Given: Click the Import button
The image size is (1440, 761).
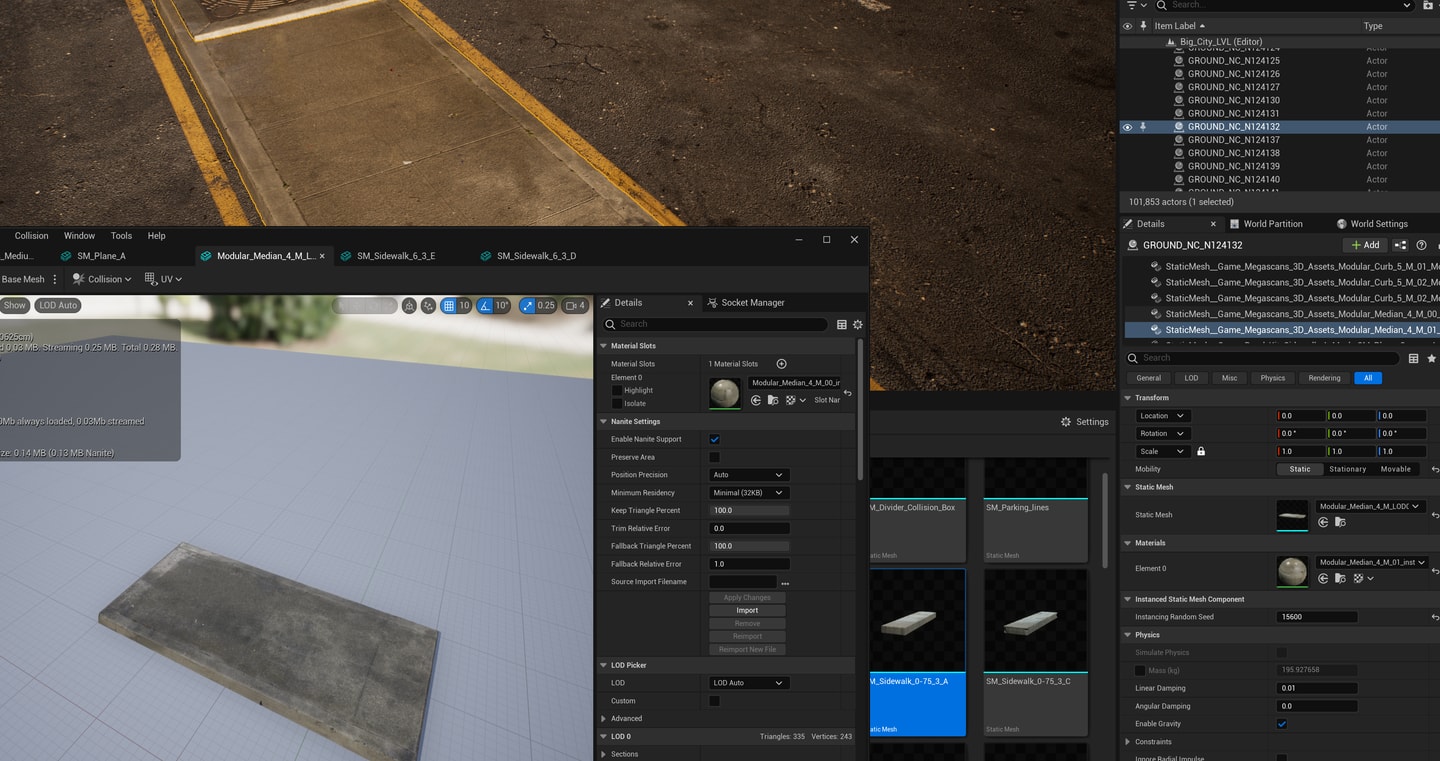Looking at the screenshot, I should (x=747, y=610).
